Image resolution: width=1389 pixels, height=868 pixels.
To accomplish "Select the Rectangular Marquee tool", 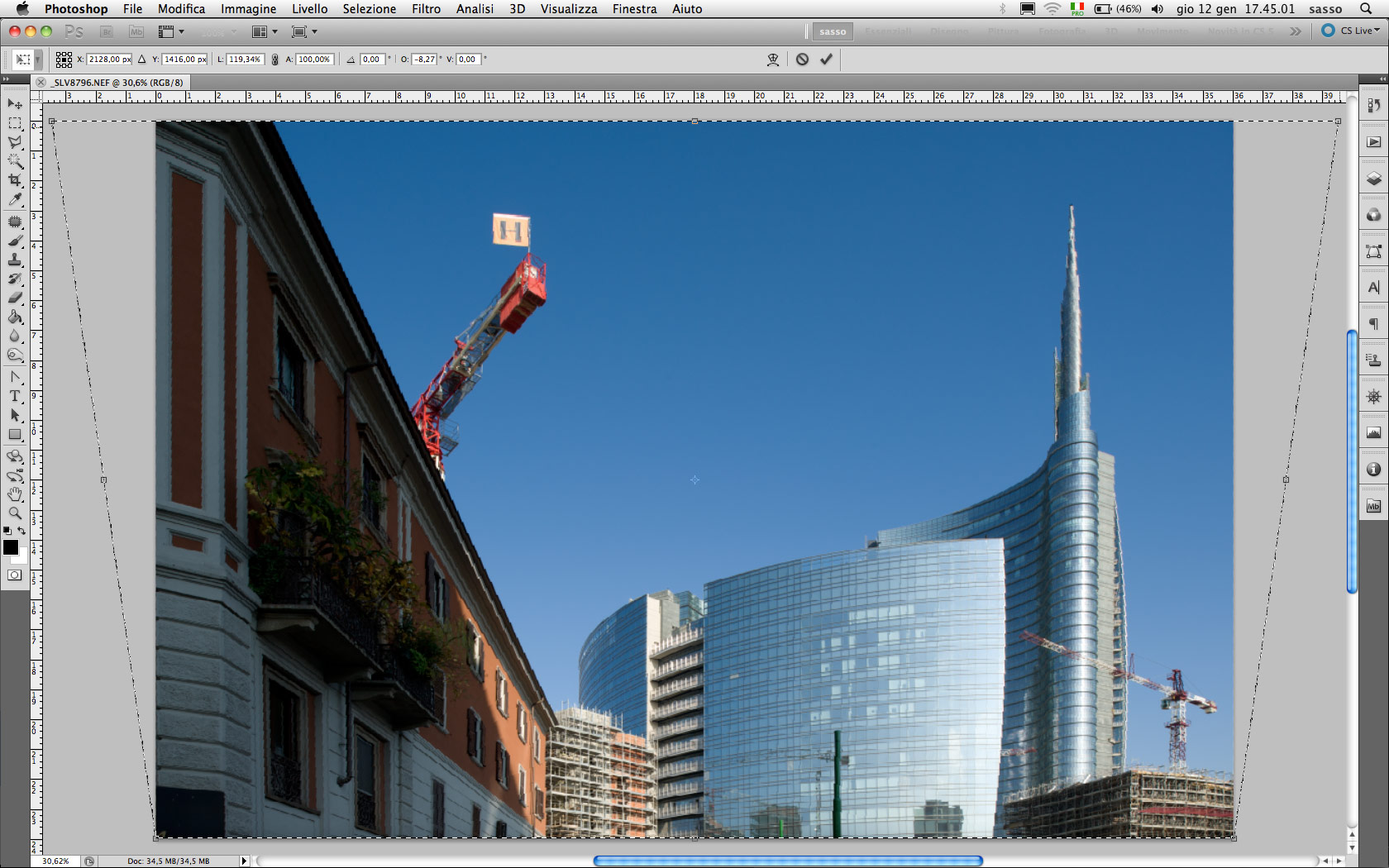I will [15, 123].
